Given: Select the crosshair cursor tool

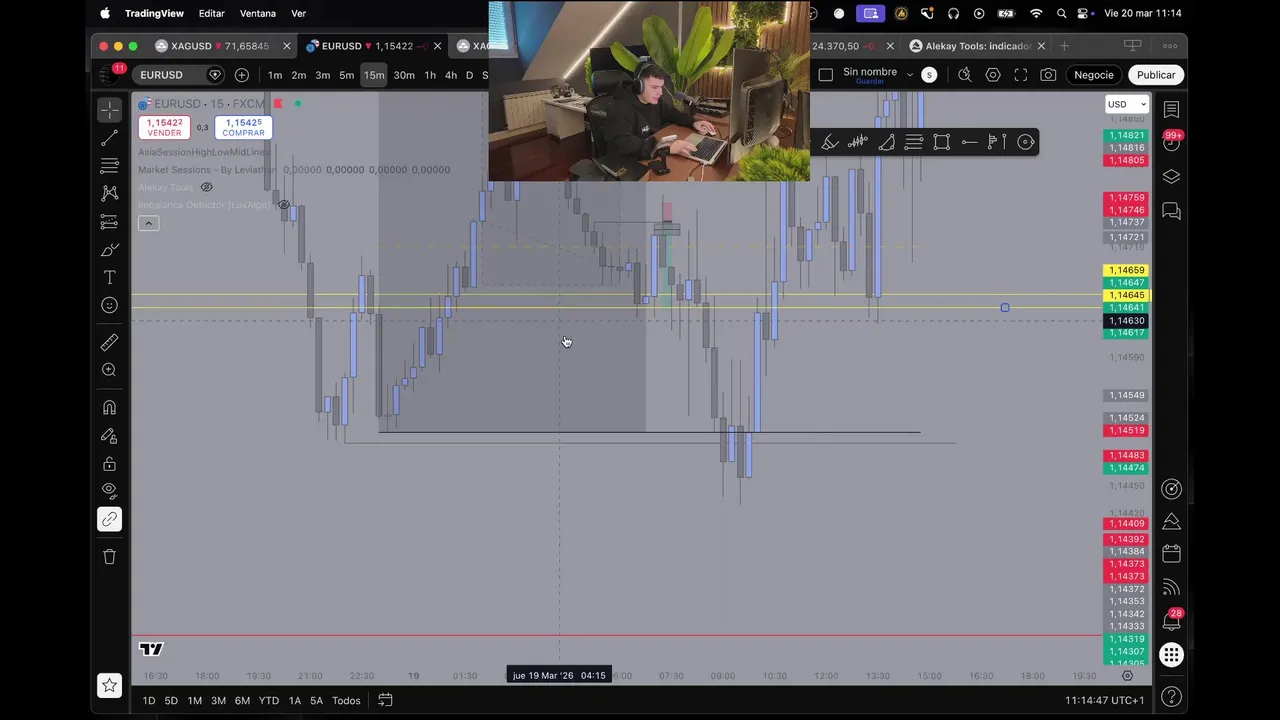Looking at the screenshot, I should click(110, 109).
